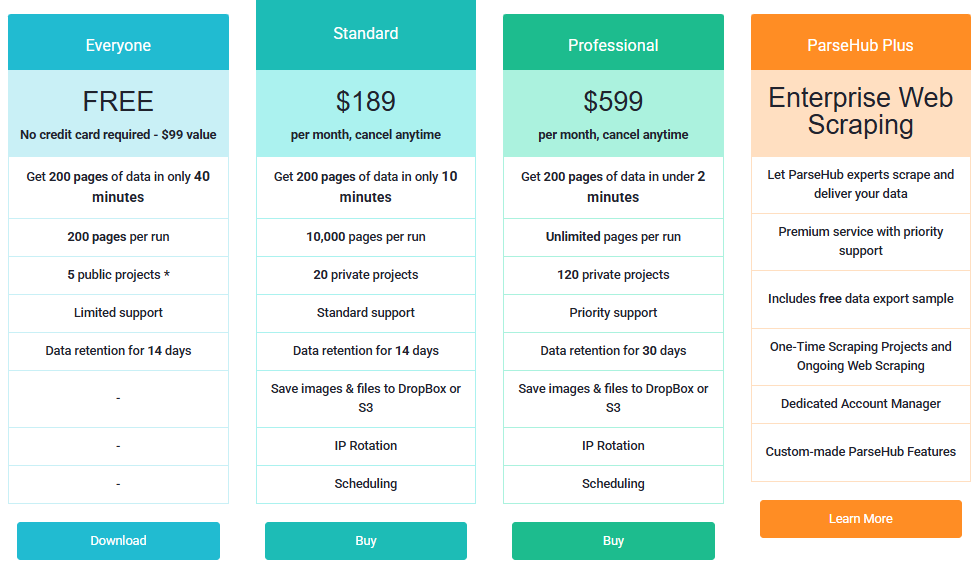Click the orange Learn More button
The width and height of the screenshot is (976, 565).
[860, 519]
